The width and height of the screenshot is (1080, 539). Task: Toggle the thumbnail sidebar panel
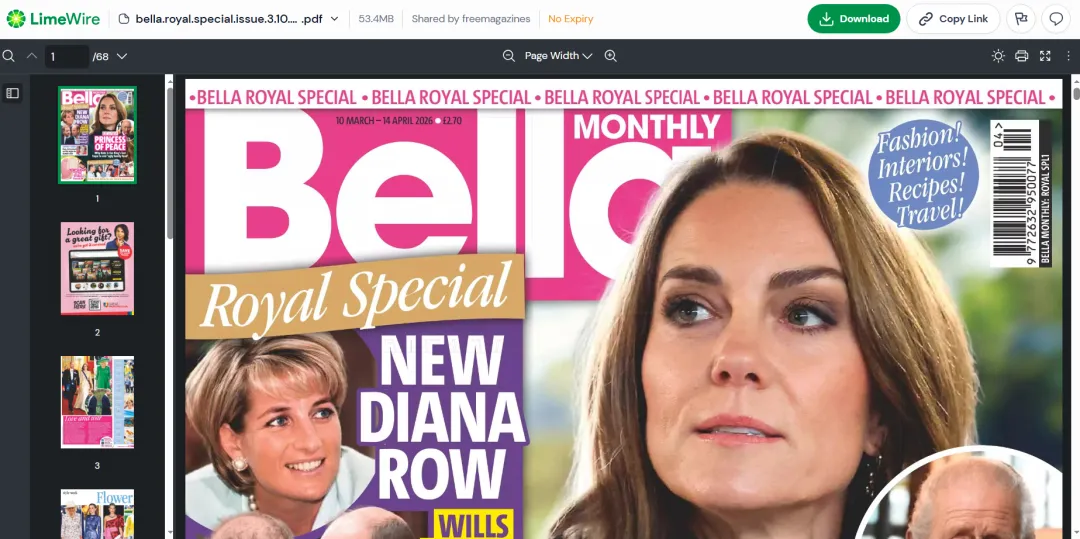[x=12, y=93]
